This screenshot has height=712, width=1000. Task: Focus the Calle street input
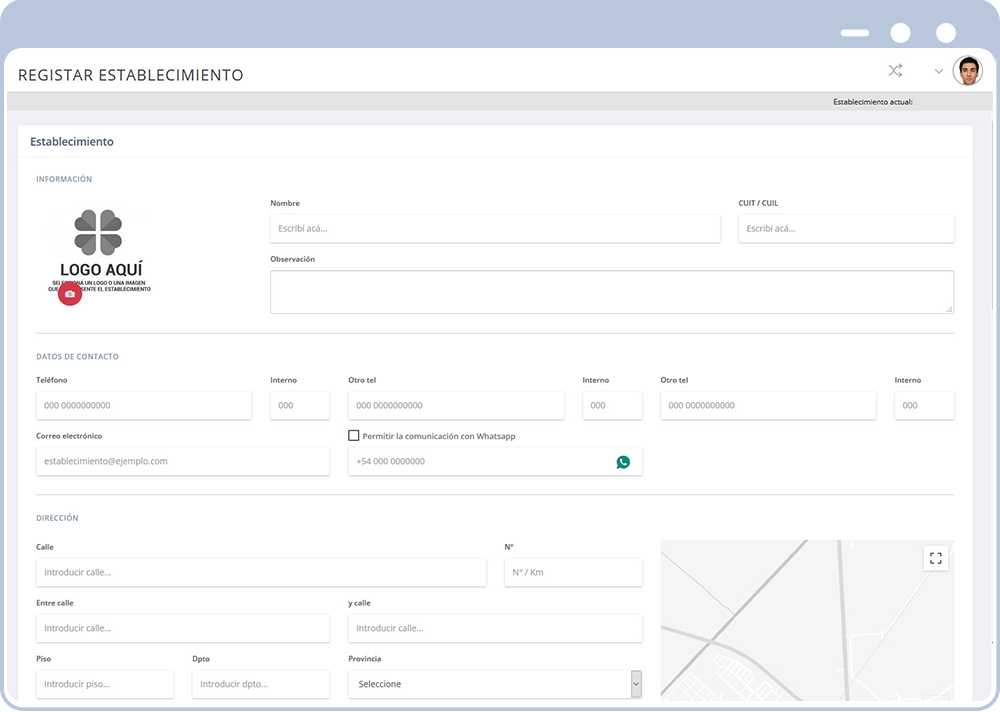point(260,573)
